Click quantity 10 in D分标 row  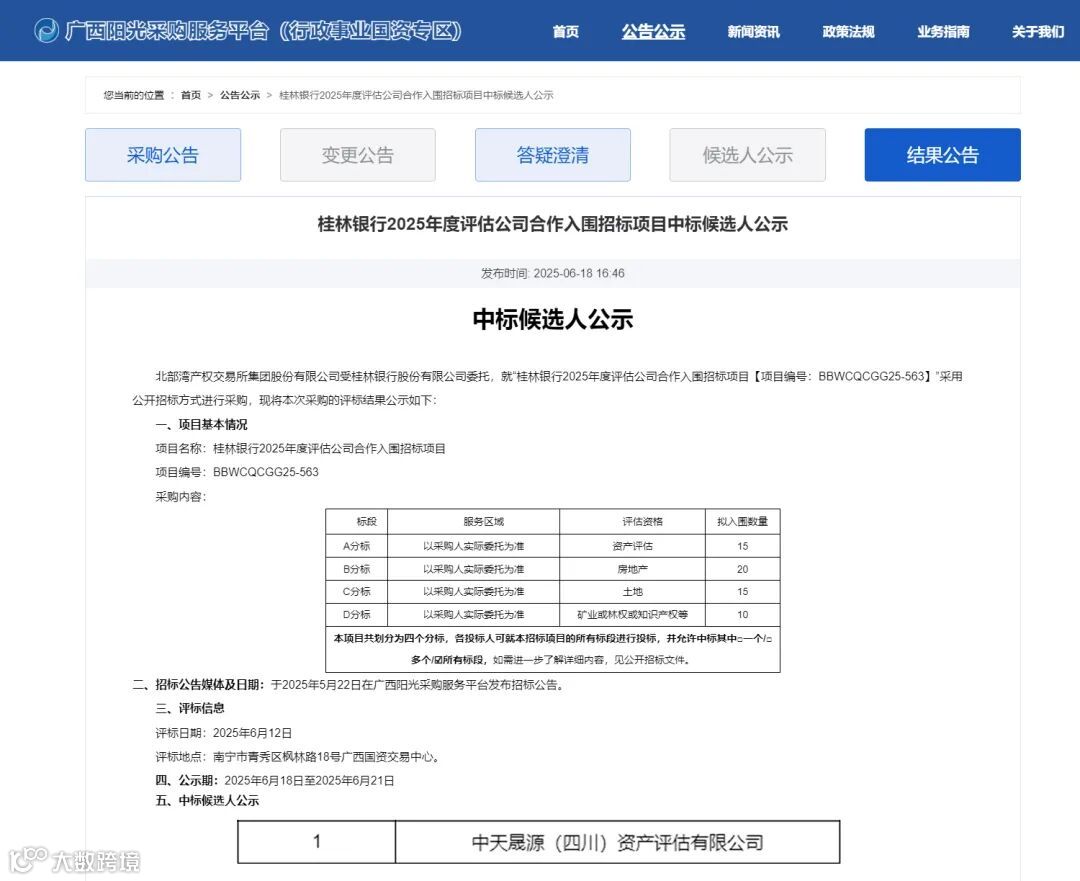[742, 614]
